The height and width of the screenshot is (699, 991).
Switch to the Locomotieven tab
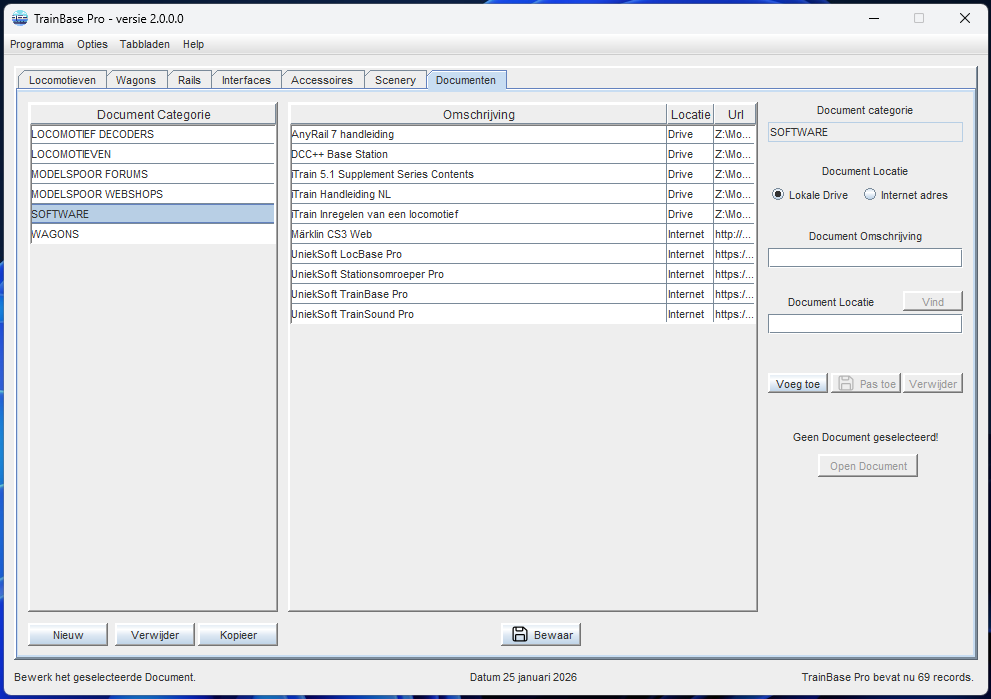[62, 80]
